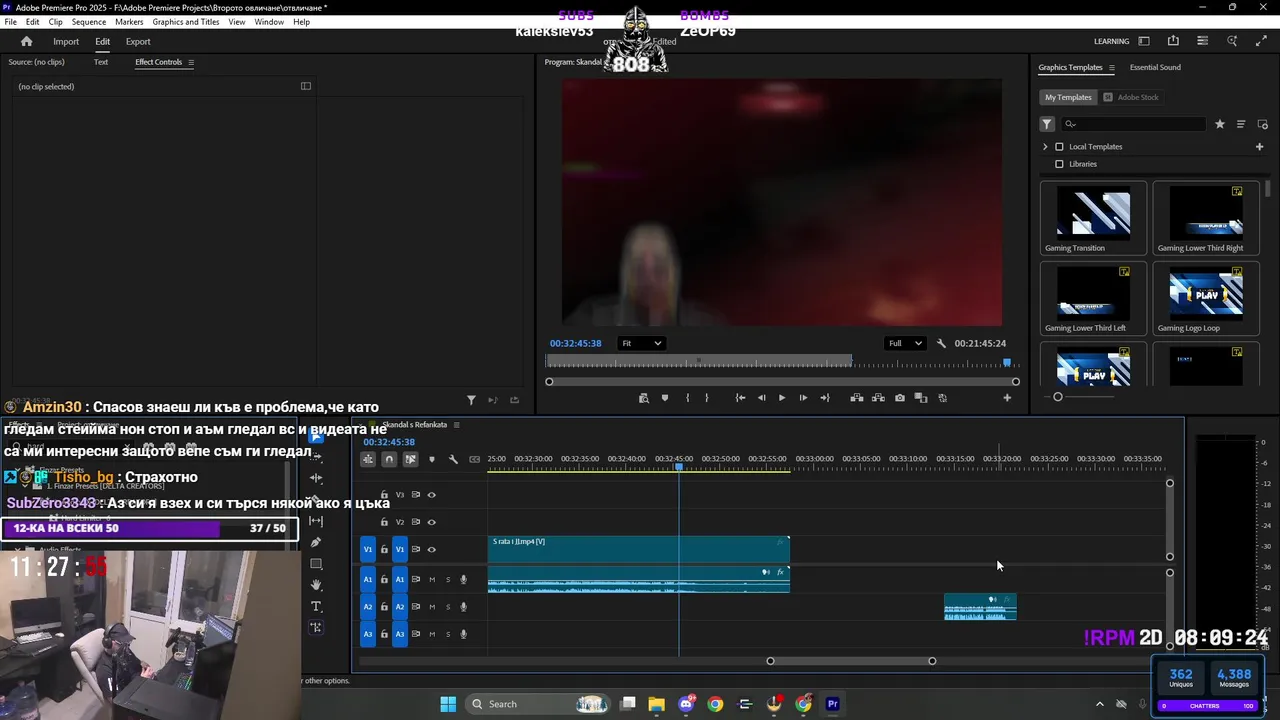Solo audio track A2
Image resolution: width=1280 pixels, height=720 pixels.
pyautogui.click(x=448, y=607)
